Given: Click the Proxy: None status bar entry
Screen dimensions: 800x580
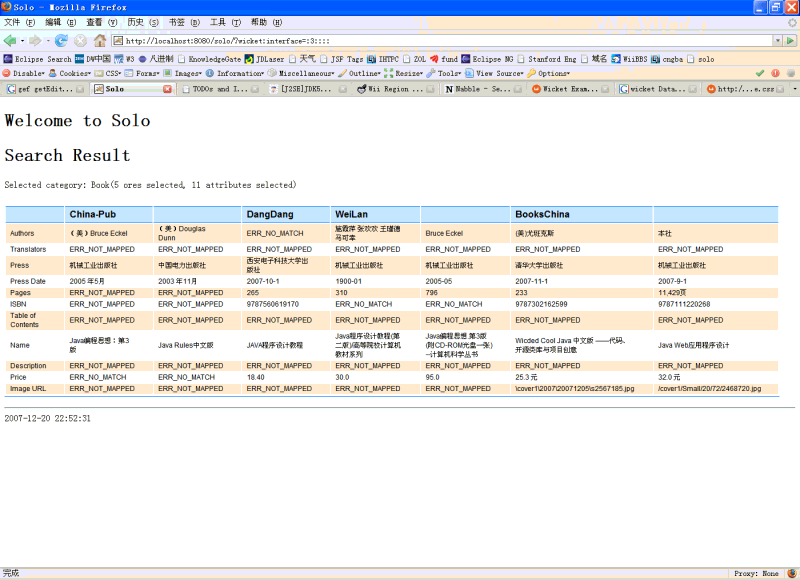Looking at the screenshot, I should [x=756, y=573].
